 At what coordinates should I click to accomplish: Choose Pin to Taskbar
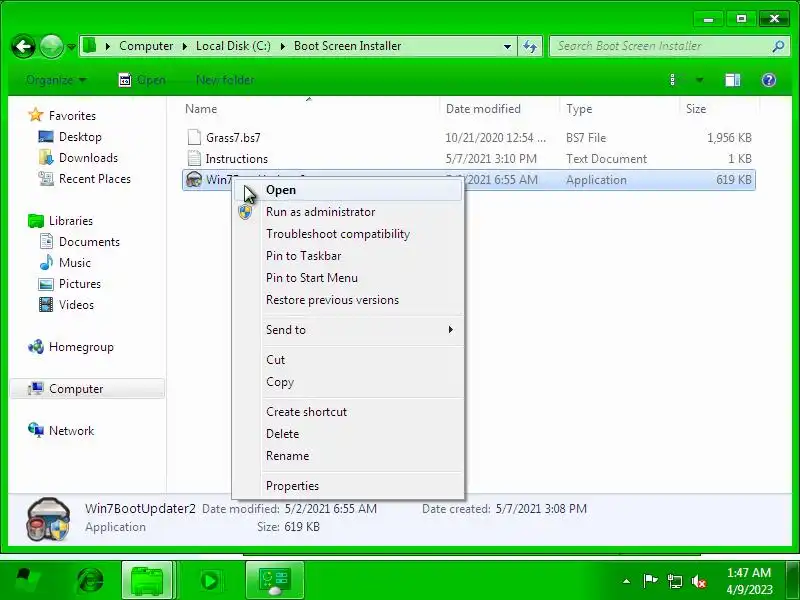[x=348, y=256]
